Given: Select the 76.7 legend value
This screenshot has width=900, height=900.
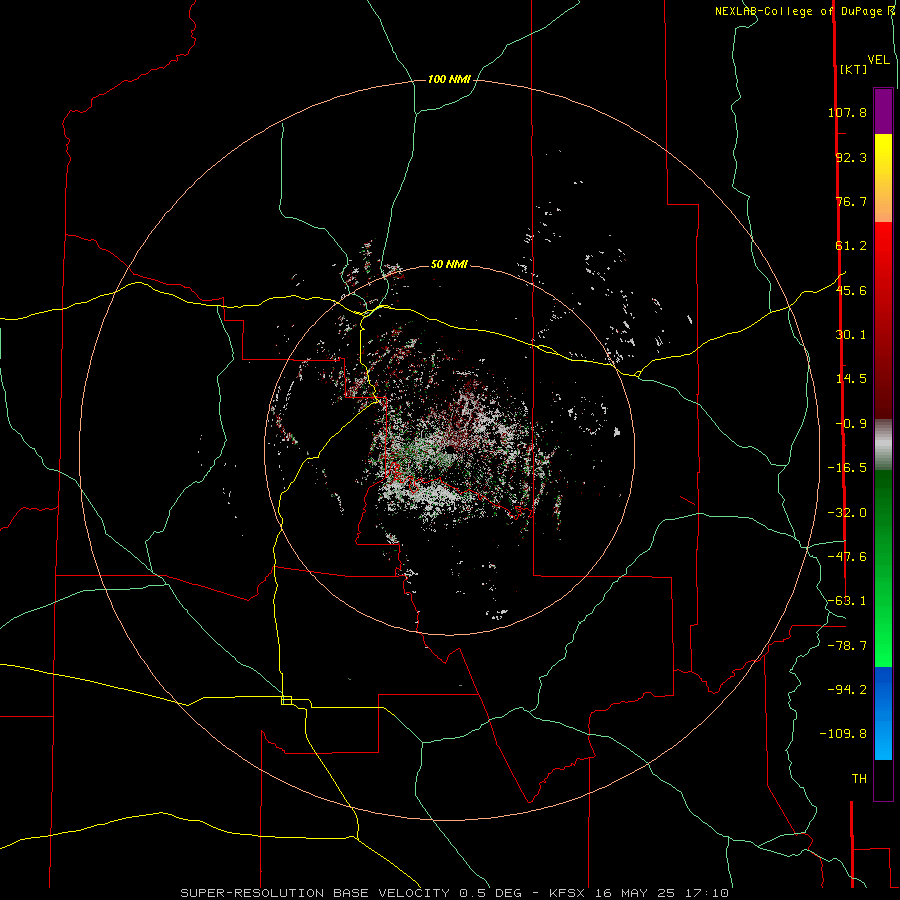Looking at the screenshot, I should (851, 201).
